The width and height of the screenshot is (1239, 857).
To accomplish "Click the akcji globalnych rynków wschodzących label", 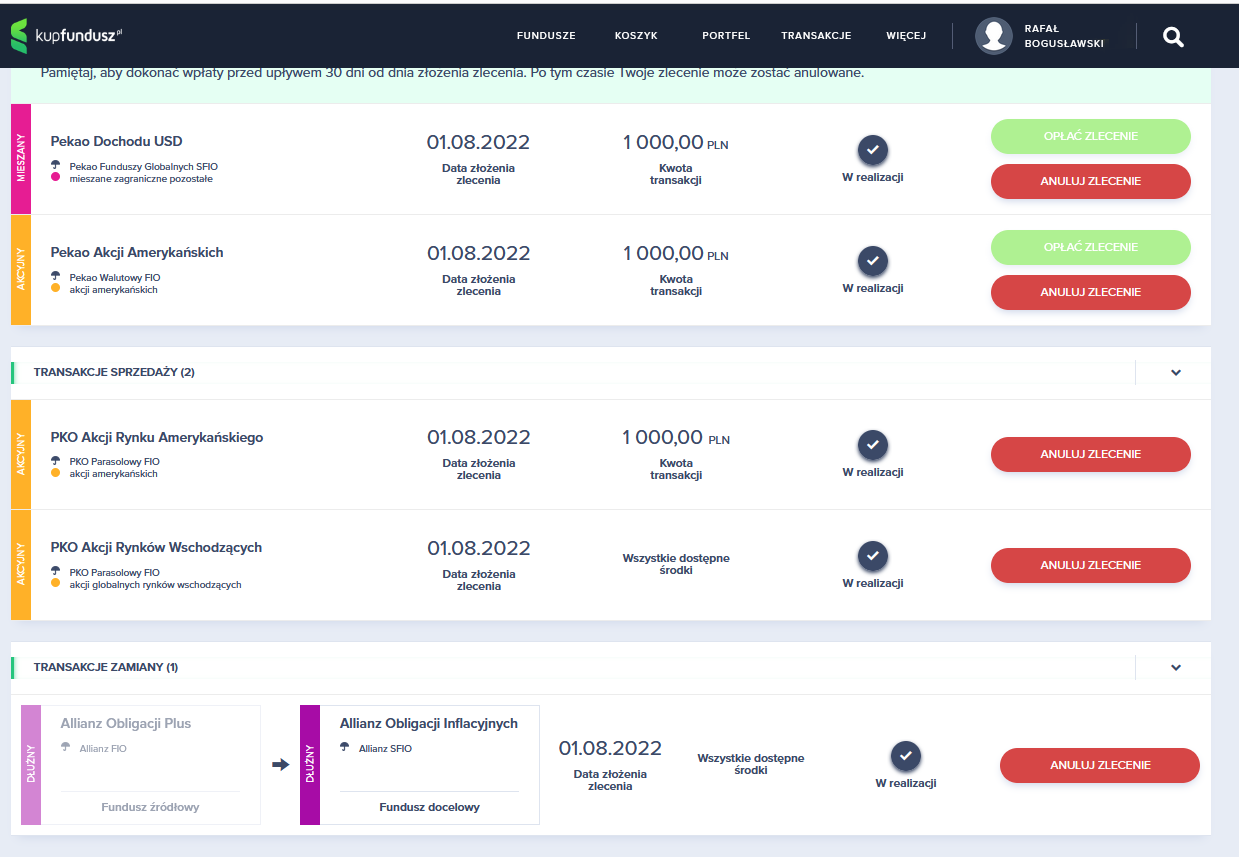I will click(155, 585).
